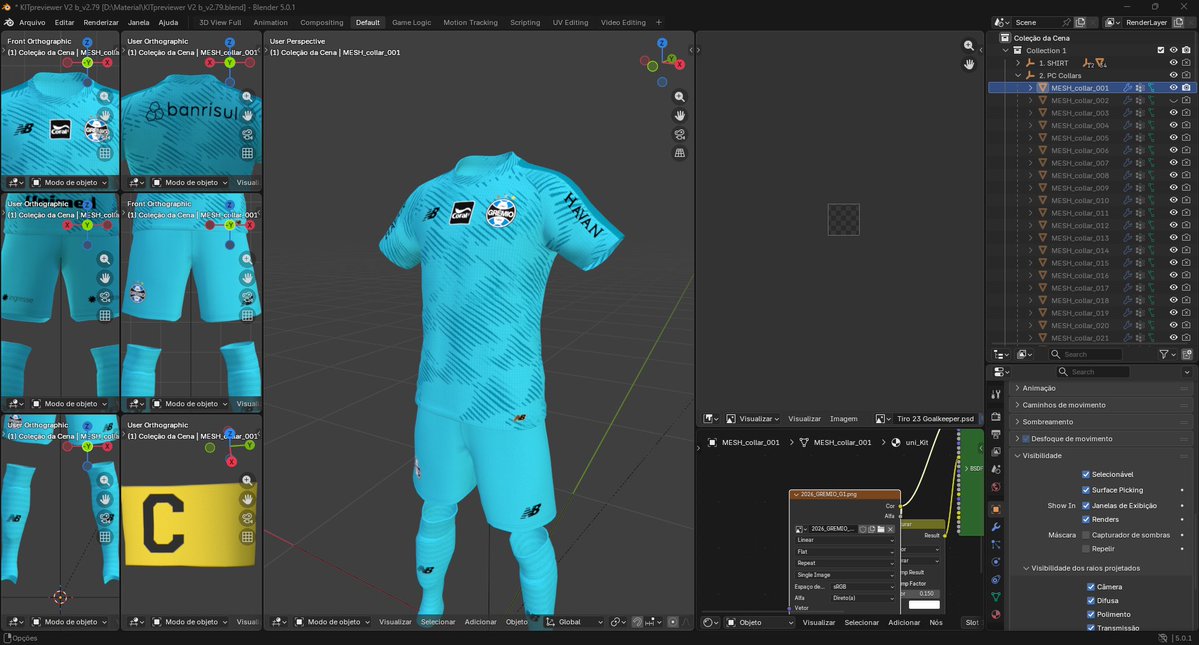Click the pan hand icon in User Perspective viewport
This screenshot has width=1199, height=645.
click(679, 115)
